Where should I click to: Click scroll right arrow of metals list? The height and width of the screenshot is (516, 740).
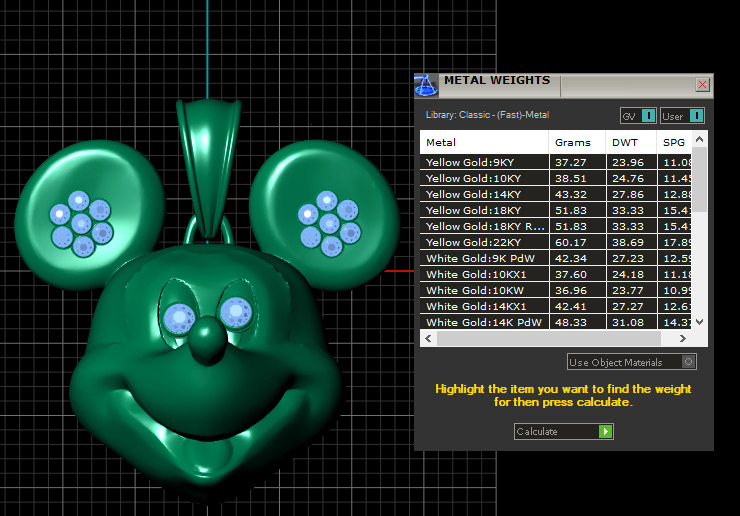(682, 338)
